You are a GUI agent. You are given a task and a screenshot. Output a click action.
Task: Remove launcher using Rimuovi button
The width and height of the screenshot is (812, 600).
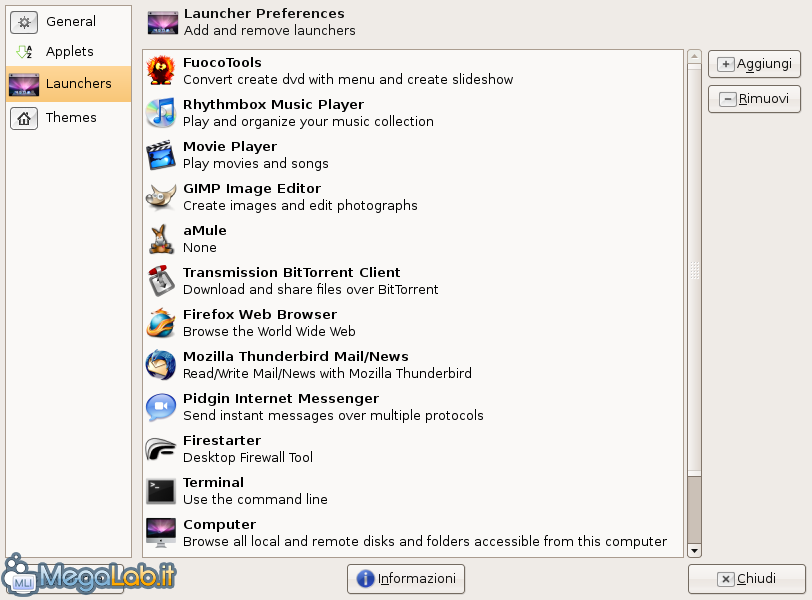754,99
